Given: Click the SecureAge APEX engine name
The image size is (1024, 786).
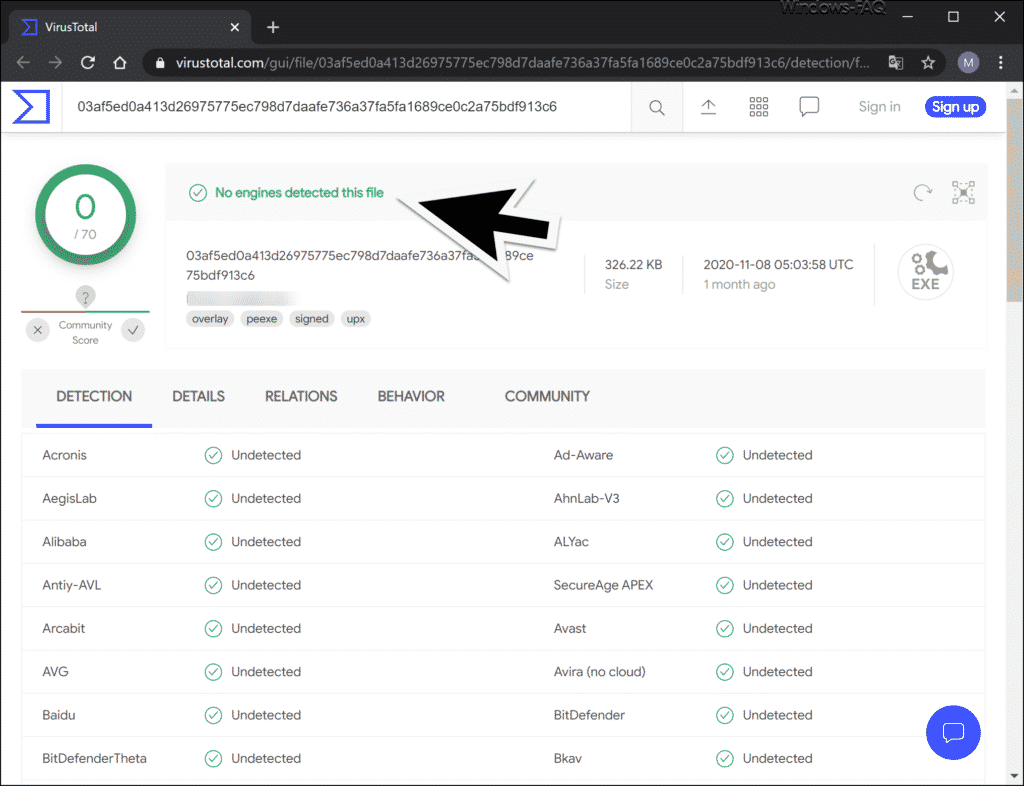Looking at the screenshot, I should (603, 585).
